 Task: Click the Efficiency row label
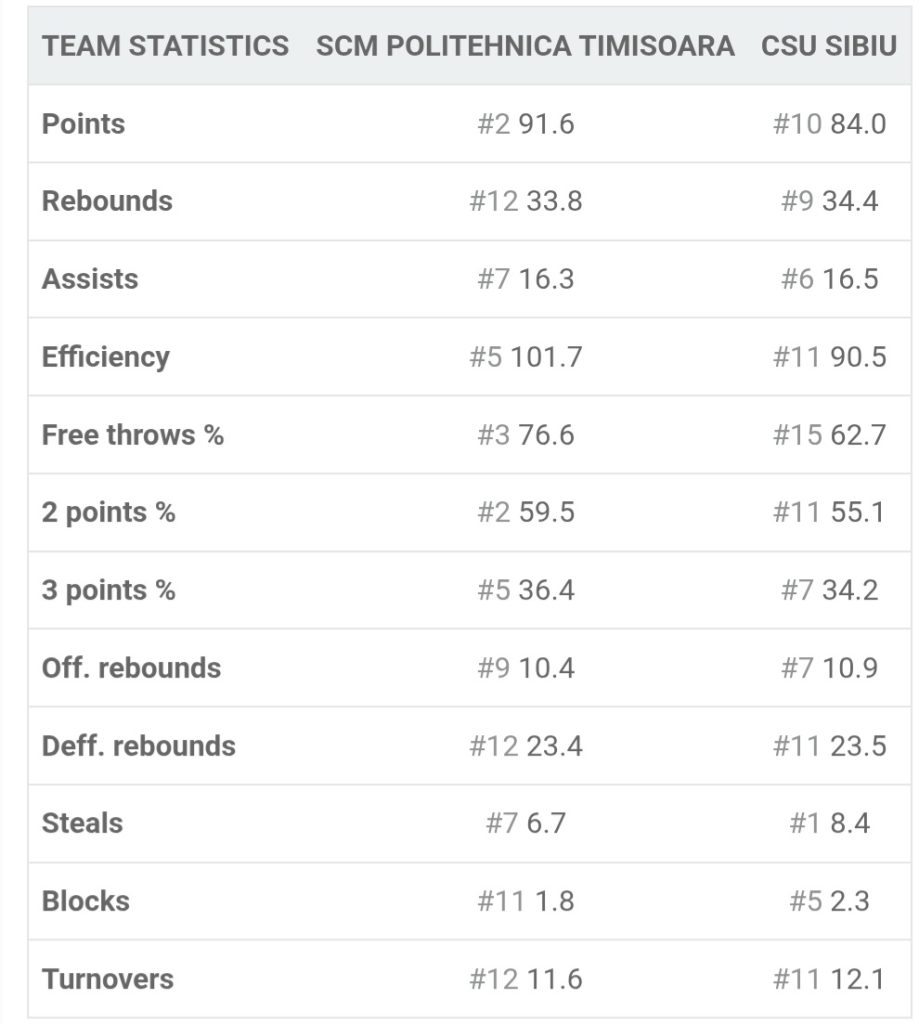[x=106, y=357]
